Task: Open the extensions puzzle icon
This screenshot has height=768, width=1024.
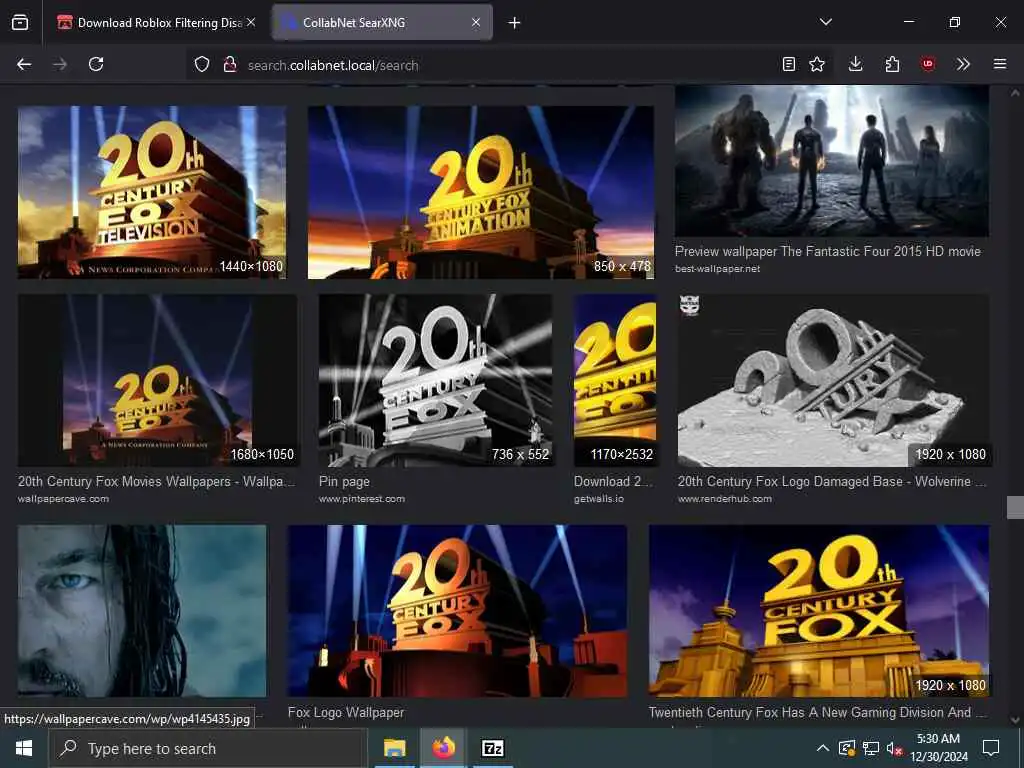Action: (892, 65)
